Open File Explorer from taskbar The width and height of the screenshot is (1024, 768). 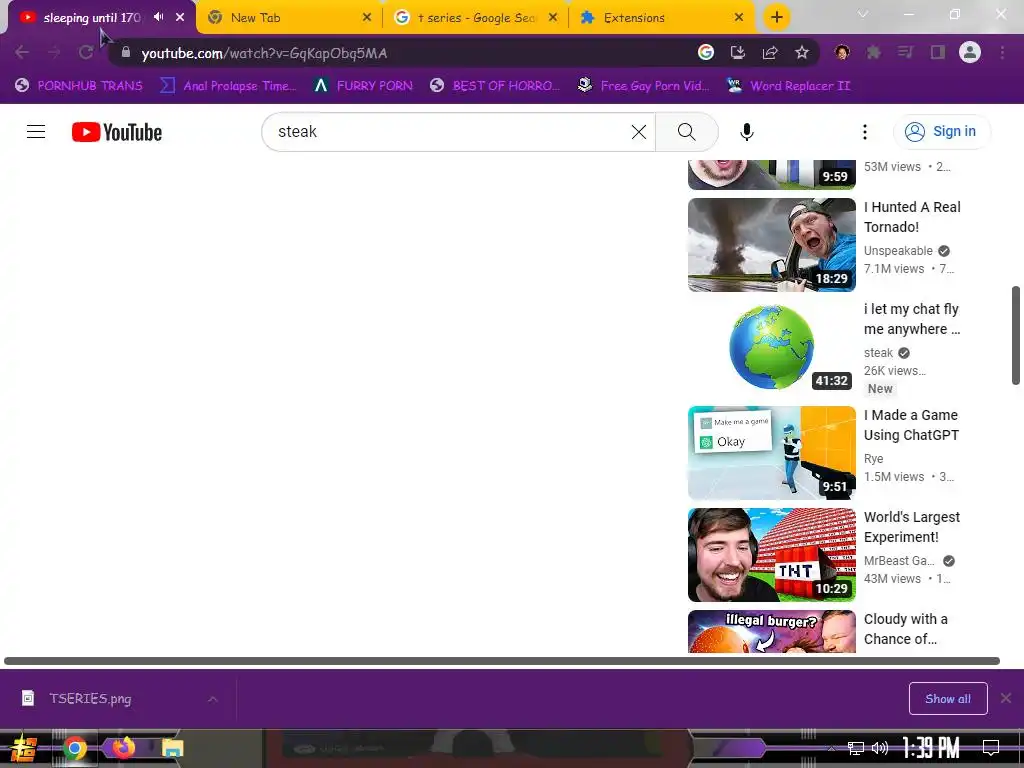click(x=172, y=748)
